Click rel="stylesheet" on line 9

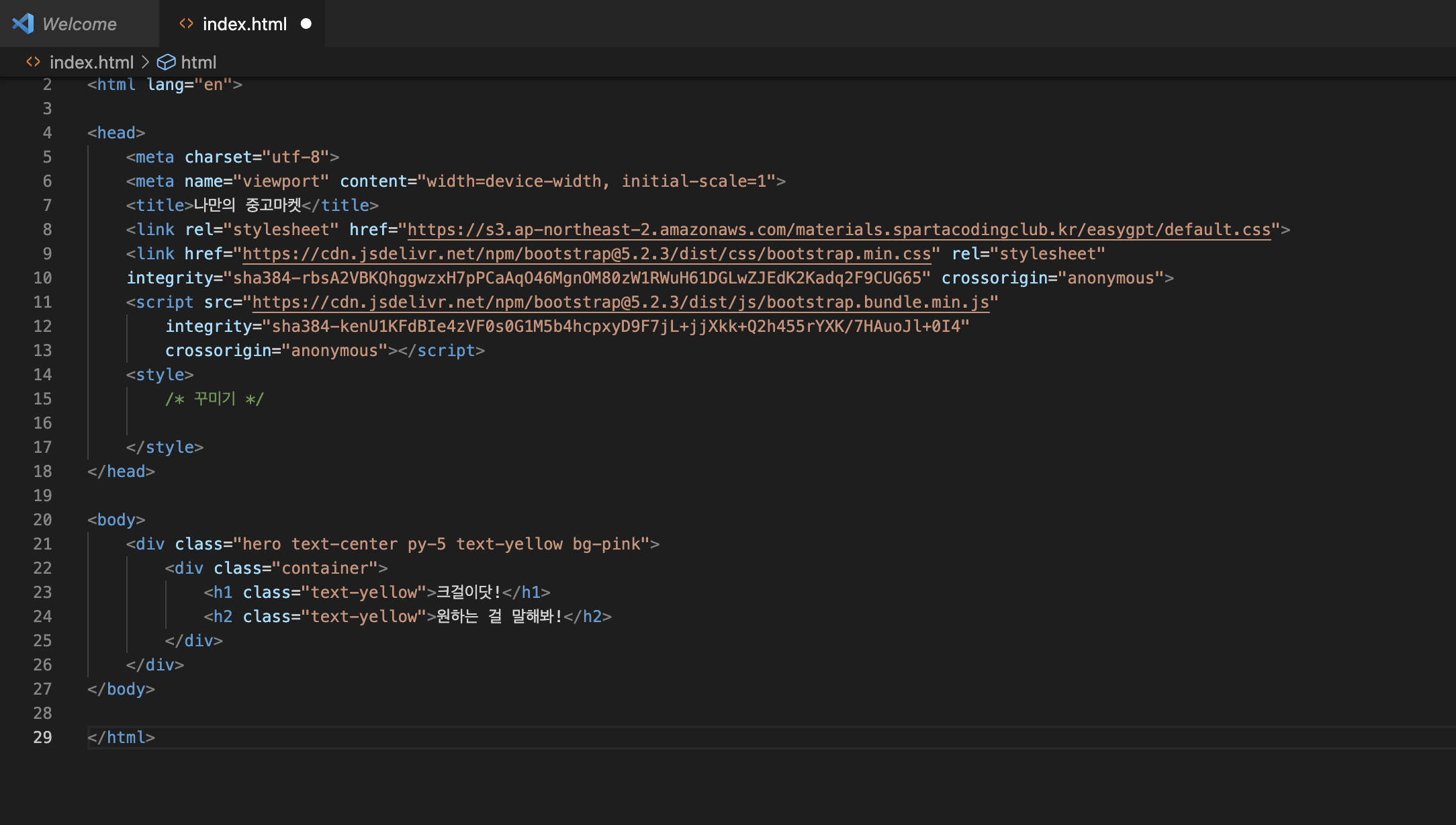click(x=1028, y=254)
